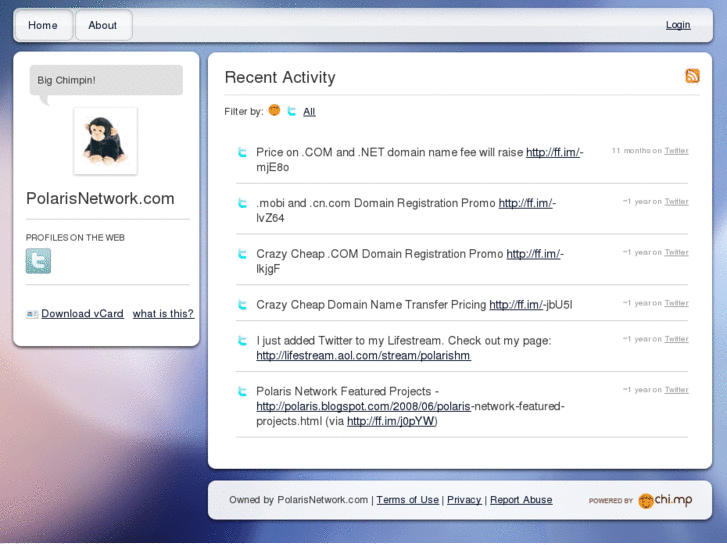Screen dimensions: 727x545
Task: Click the chimp profile picture
Action: (x=105, y=141)
